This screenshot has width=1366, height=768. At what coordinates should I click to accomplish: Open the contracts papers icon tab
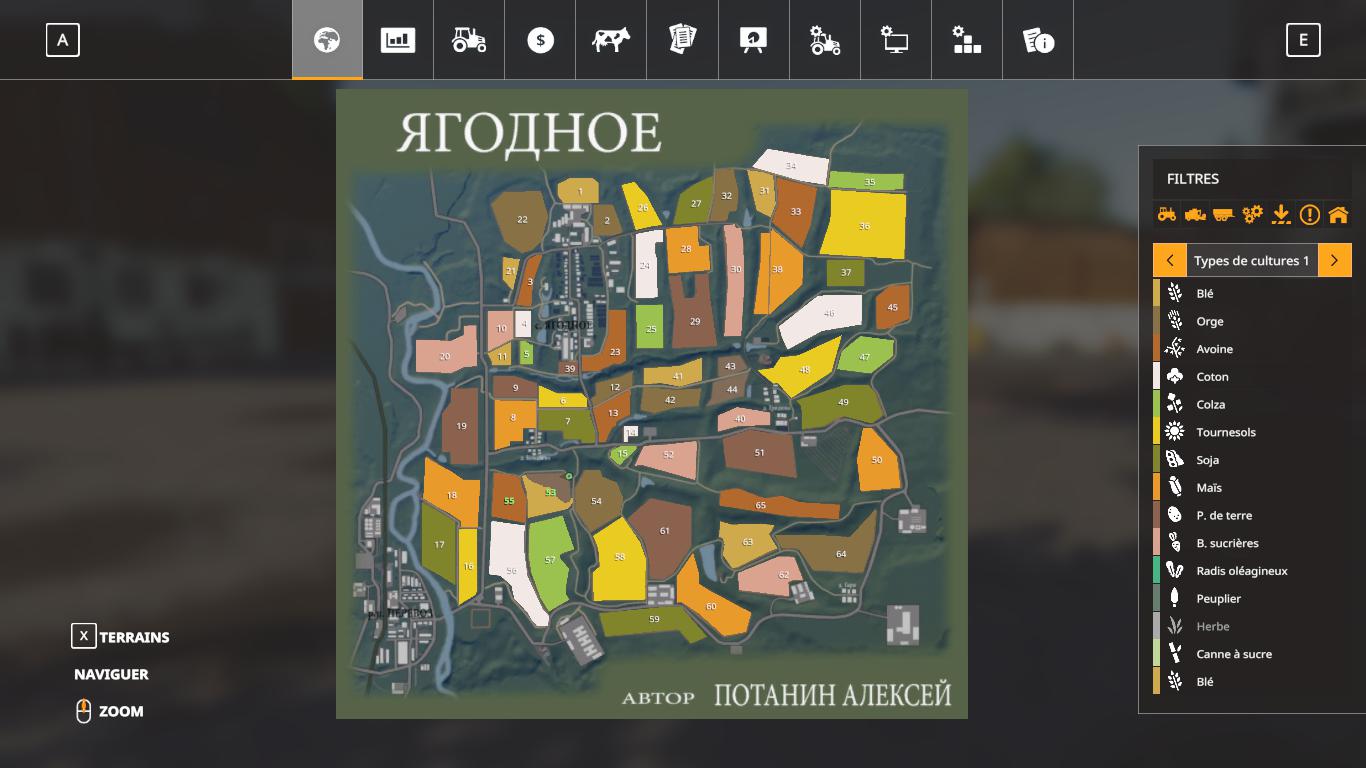[x=683, y=40]
